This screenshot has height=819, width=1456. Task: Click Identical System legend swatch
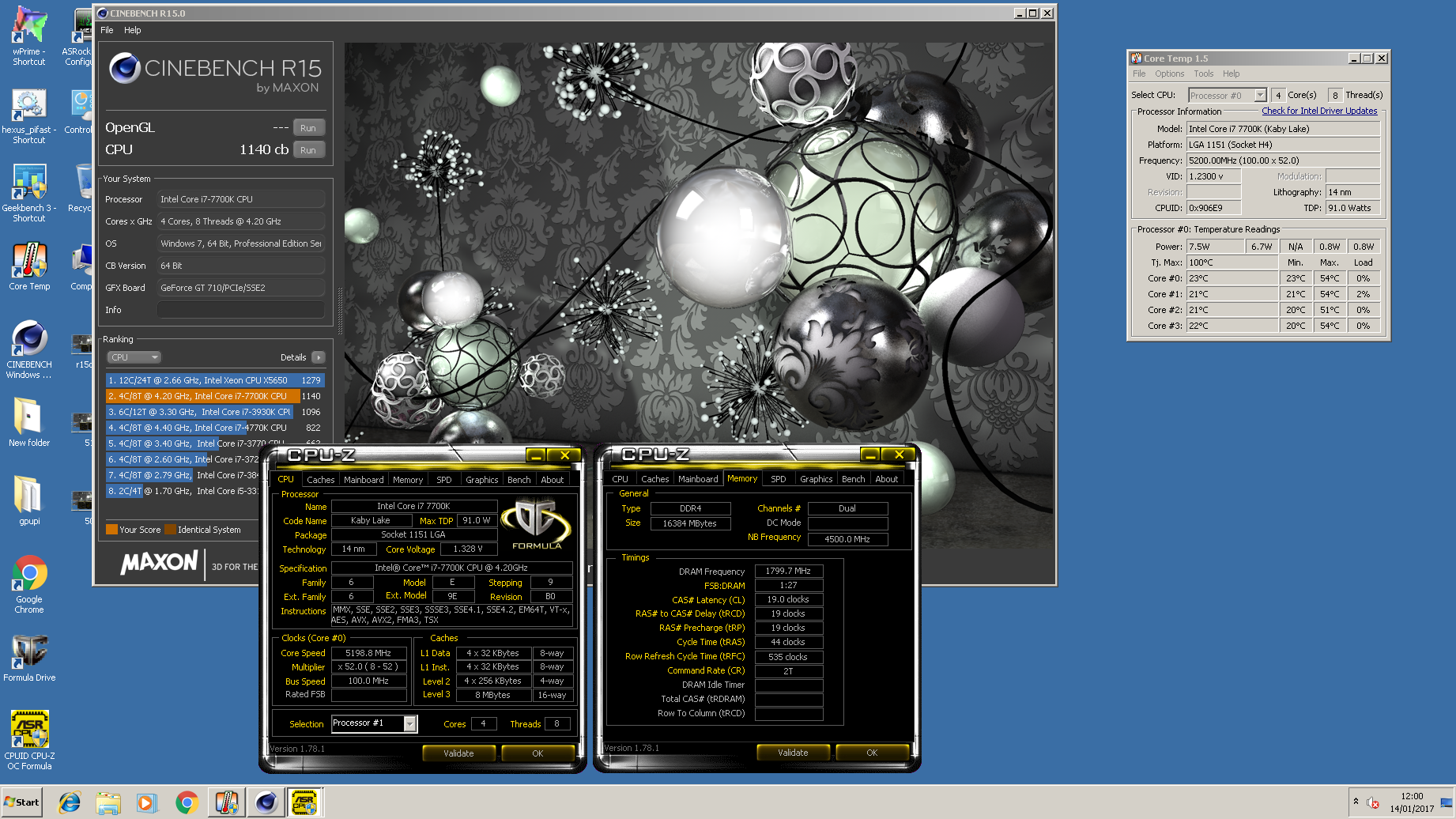click(x=170, y=530)
